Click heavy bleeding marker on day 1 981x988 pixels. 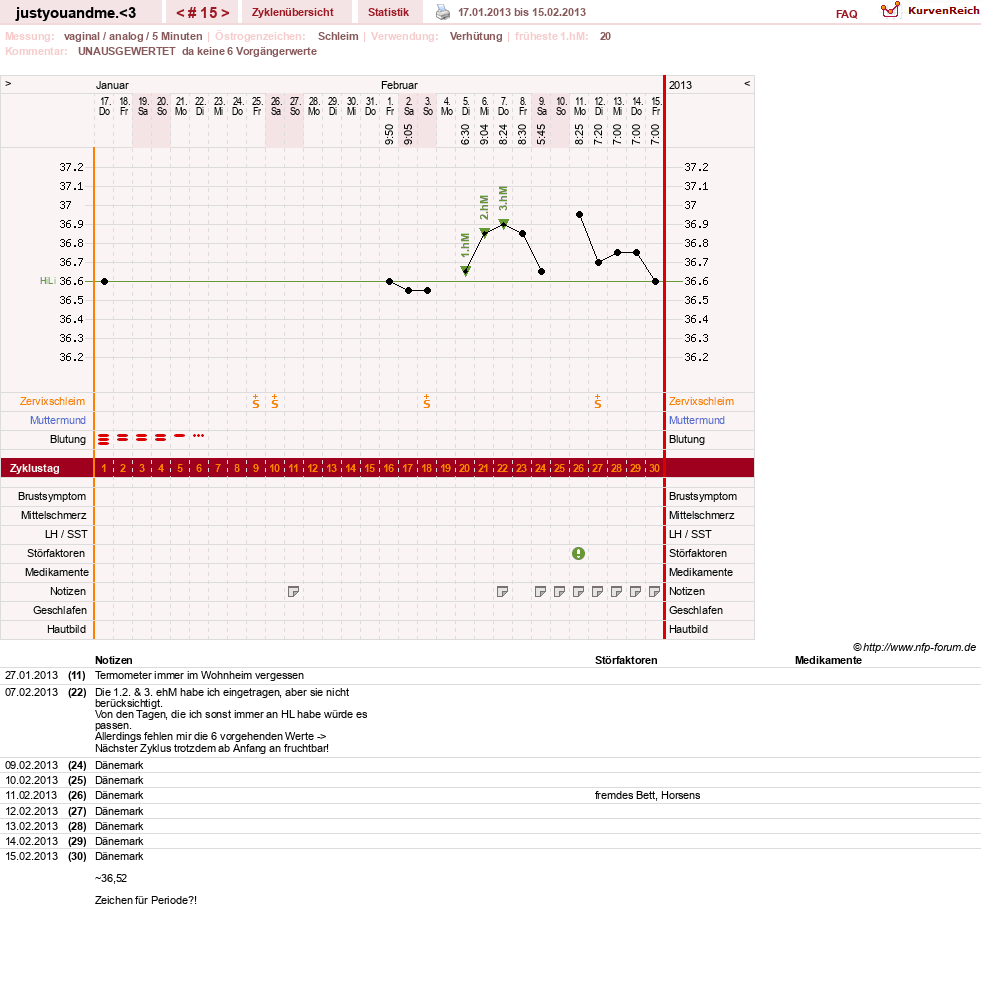(103, 440)
